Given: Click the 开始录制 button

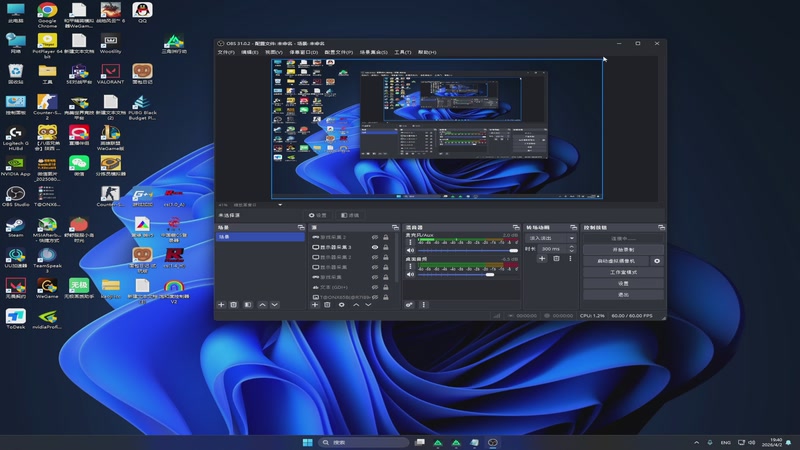Looking at the screenshot, I should [x=623, y=249].
